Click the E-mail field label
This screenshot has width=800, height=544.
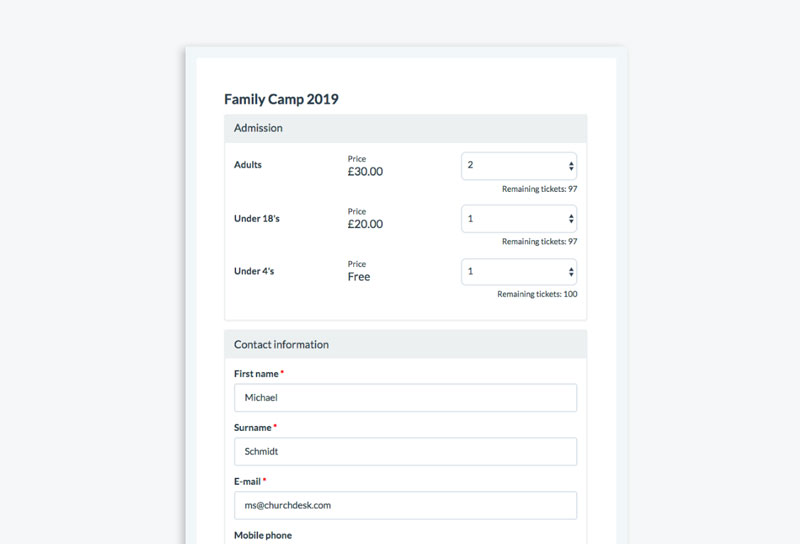click(248, 482)
